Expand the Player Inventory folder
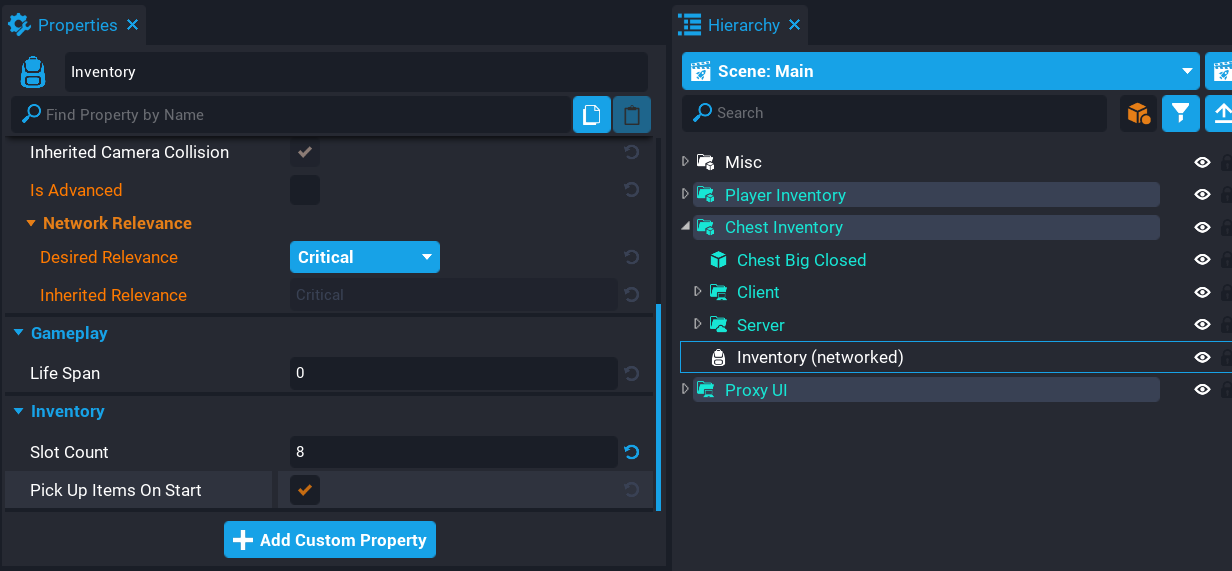1232x571 pixels. tap(685, 195)
